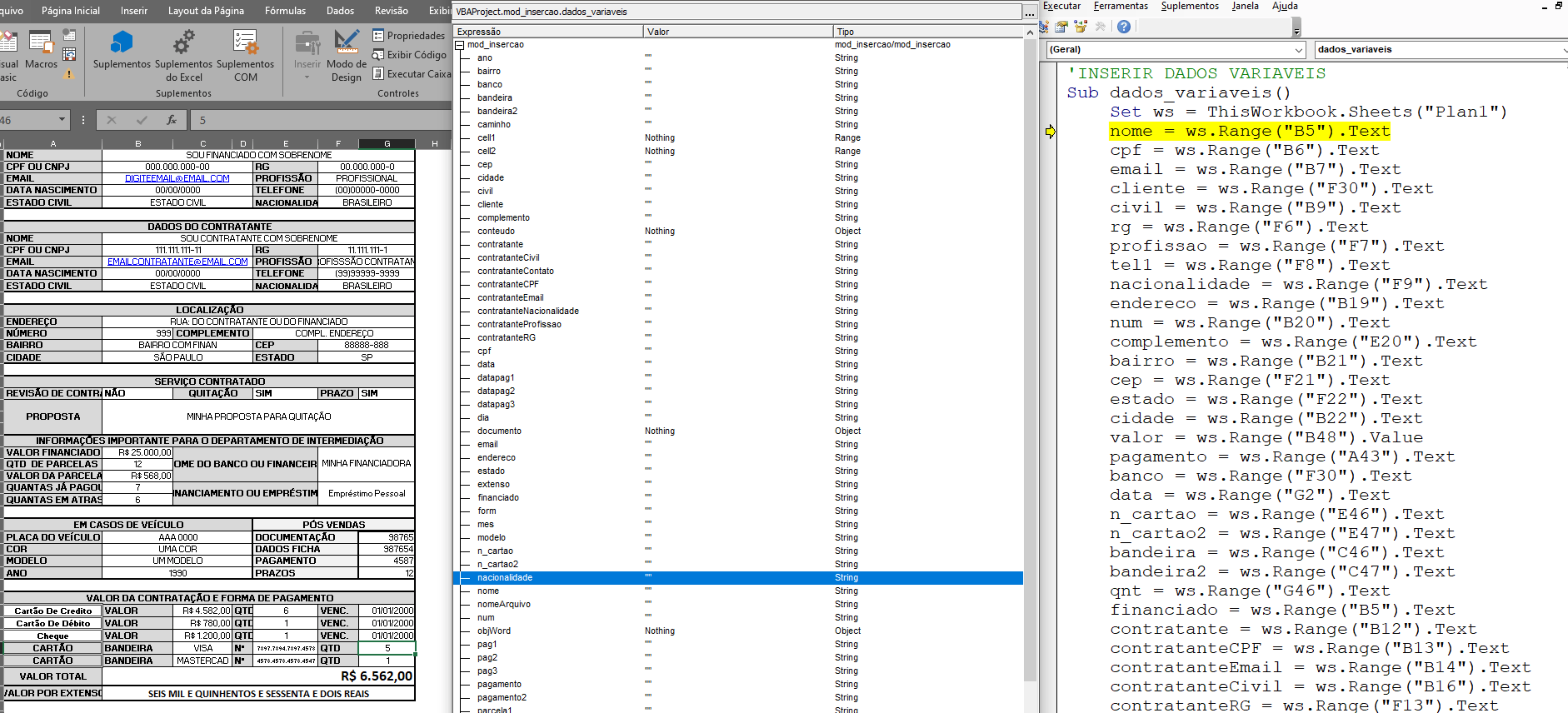Click the Expressão column header in Locals window

point(548,32)
